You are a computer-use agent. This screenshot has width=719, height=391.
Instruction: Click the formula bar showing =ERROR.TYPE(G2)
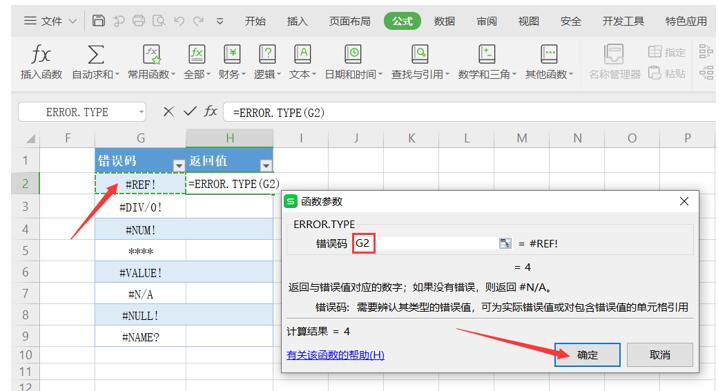coord(470,112)
